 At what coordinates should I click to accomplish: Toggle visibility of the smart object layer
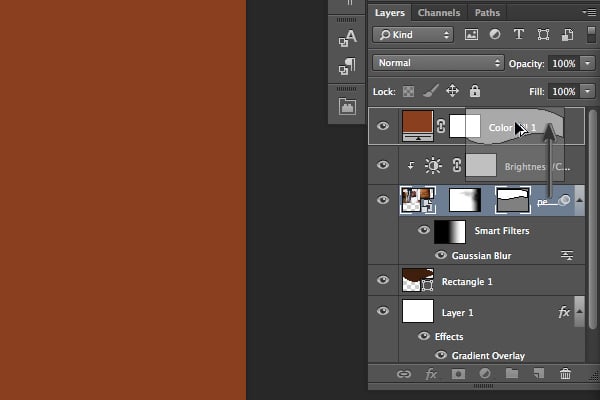(383, 200)
